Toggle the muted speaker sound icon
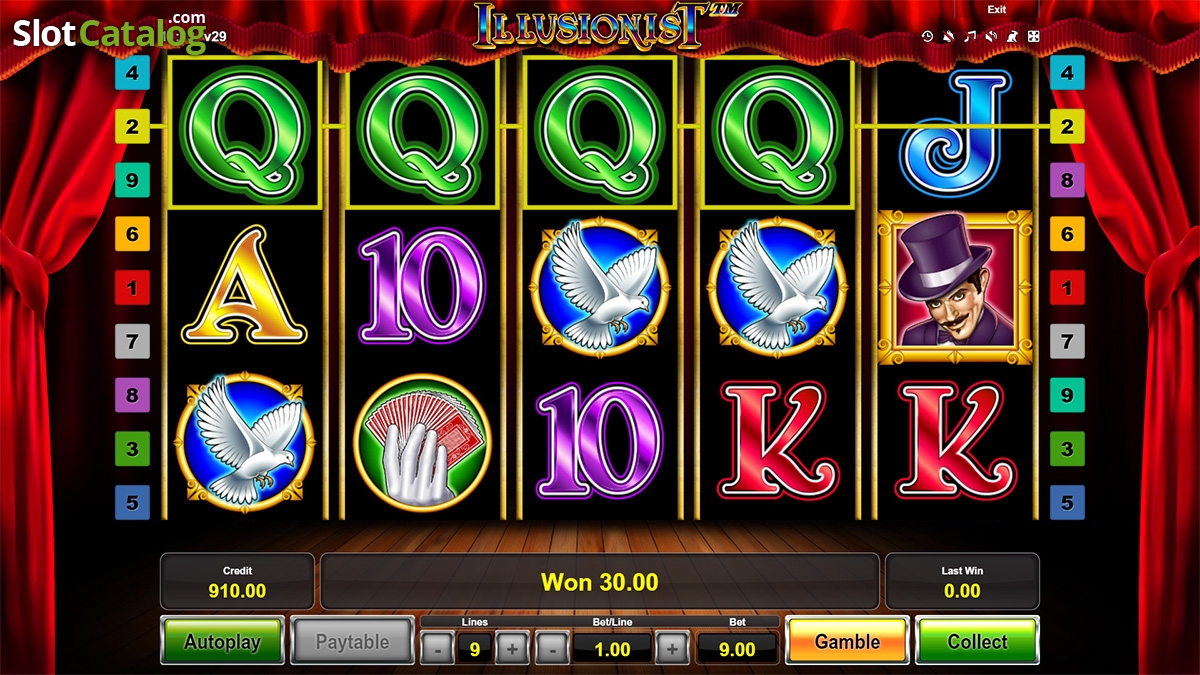 [991, 36]
